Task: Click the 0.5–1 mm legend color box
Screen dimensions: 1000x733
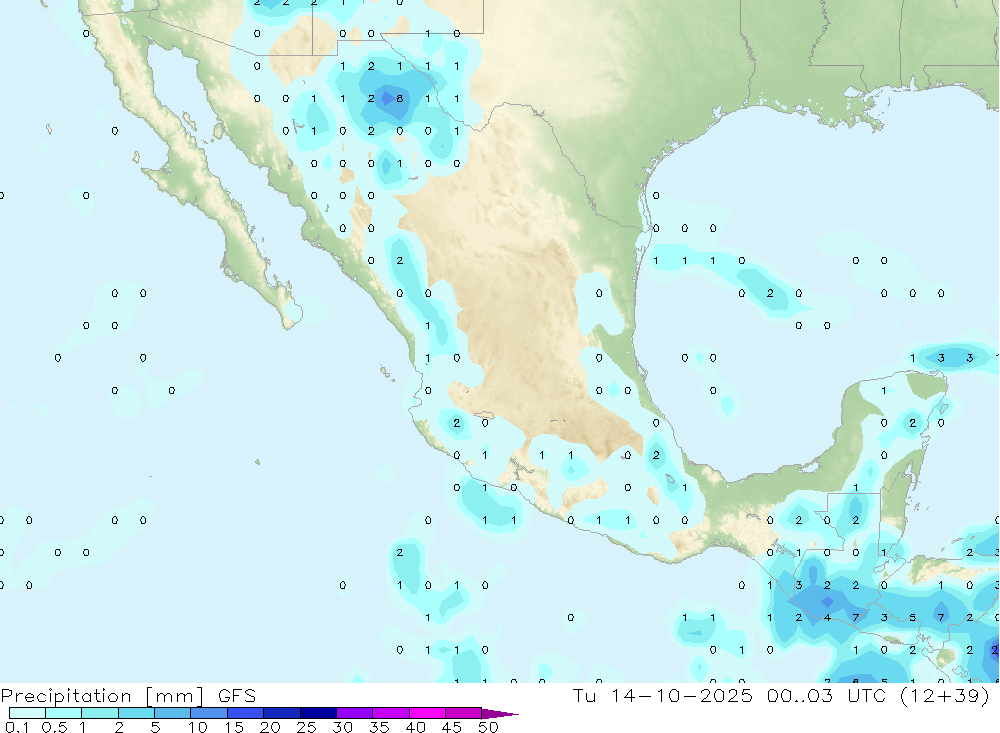Action: [64, 713]
